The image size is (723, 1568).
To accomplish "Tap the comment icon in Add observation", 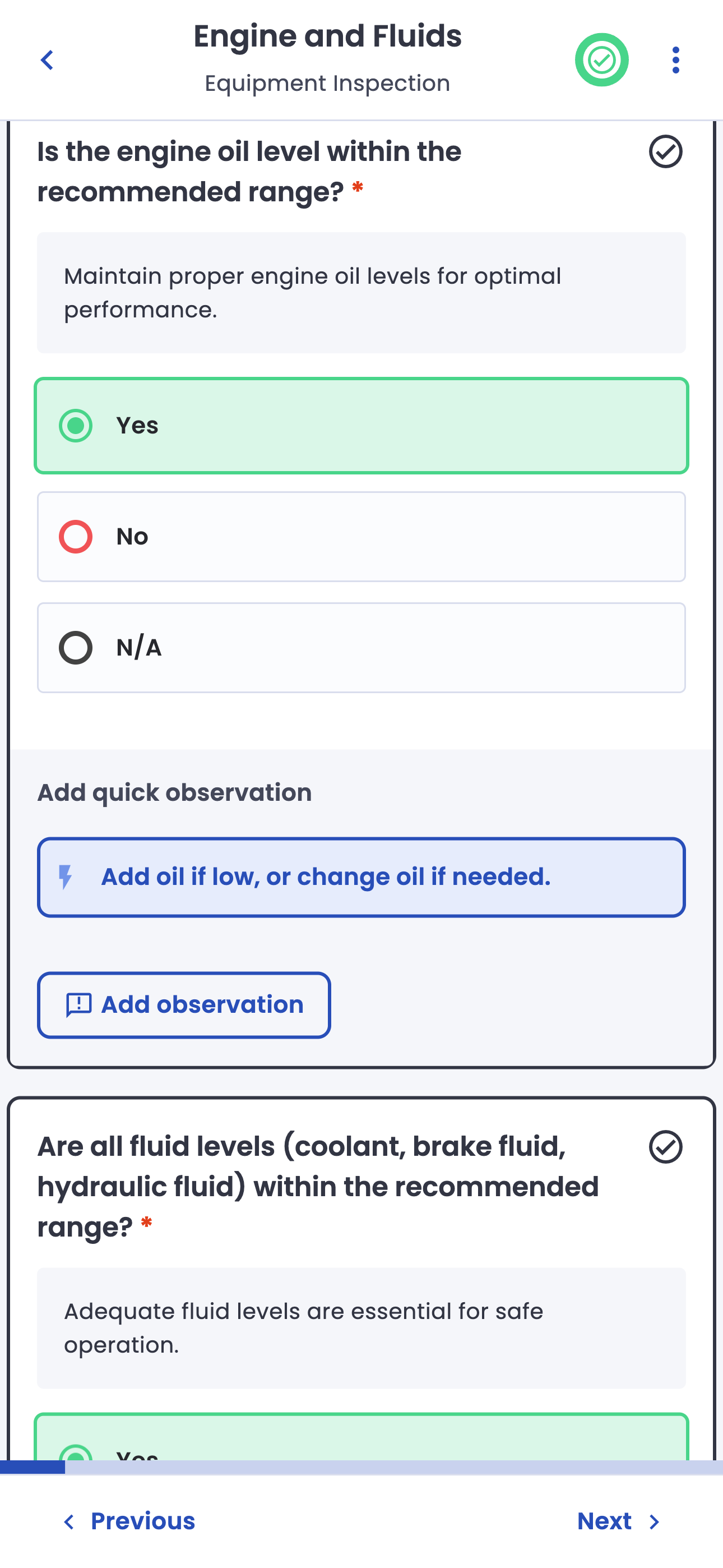I will pyautogui.click(x=78, y=1005).
